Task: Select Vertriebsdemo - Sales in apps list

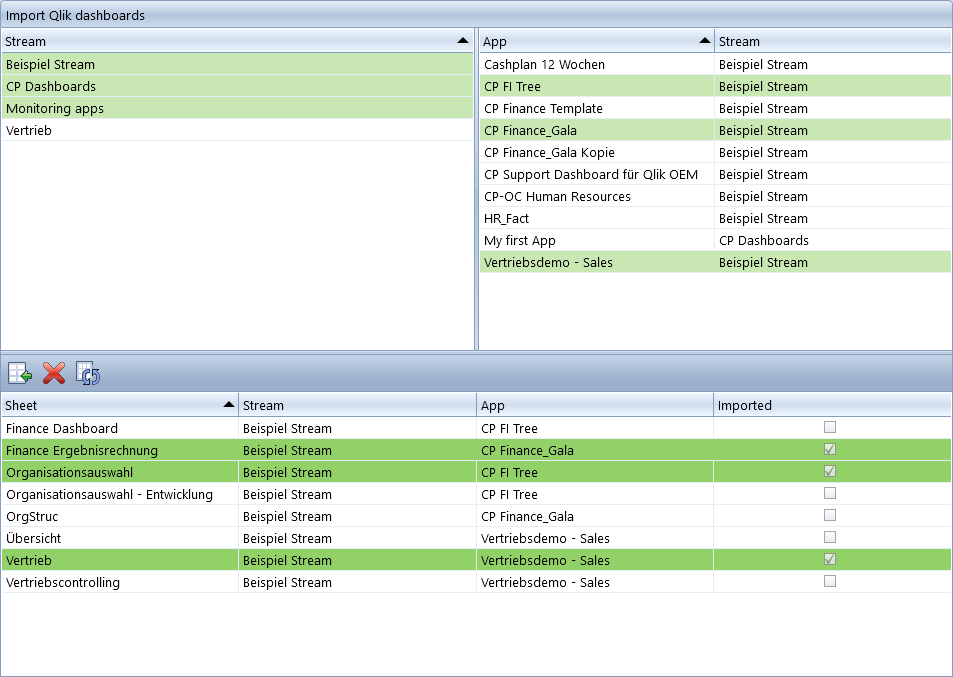Action: (715, 262)
